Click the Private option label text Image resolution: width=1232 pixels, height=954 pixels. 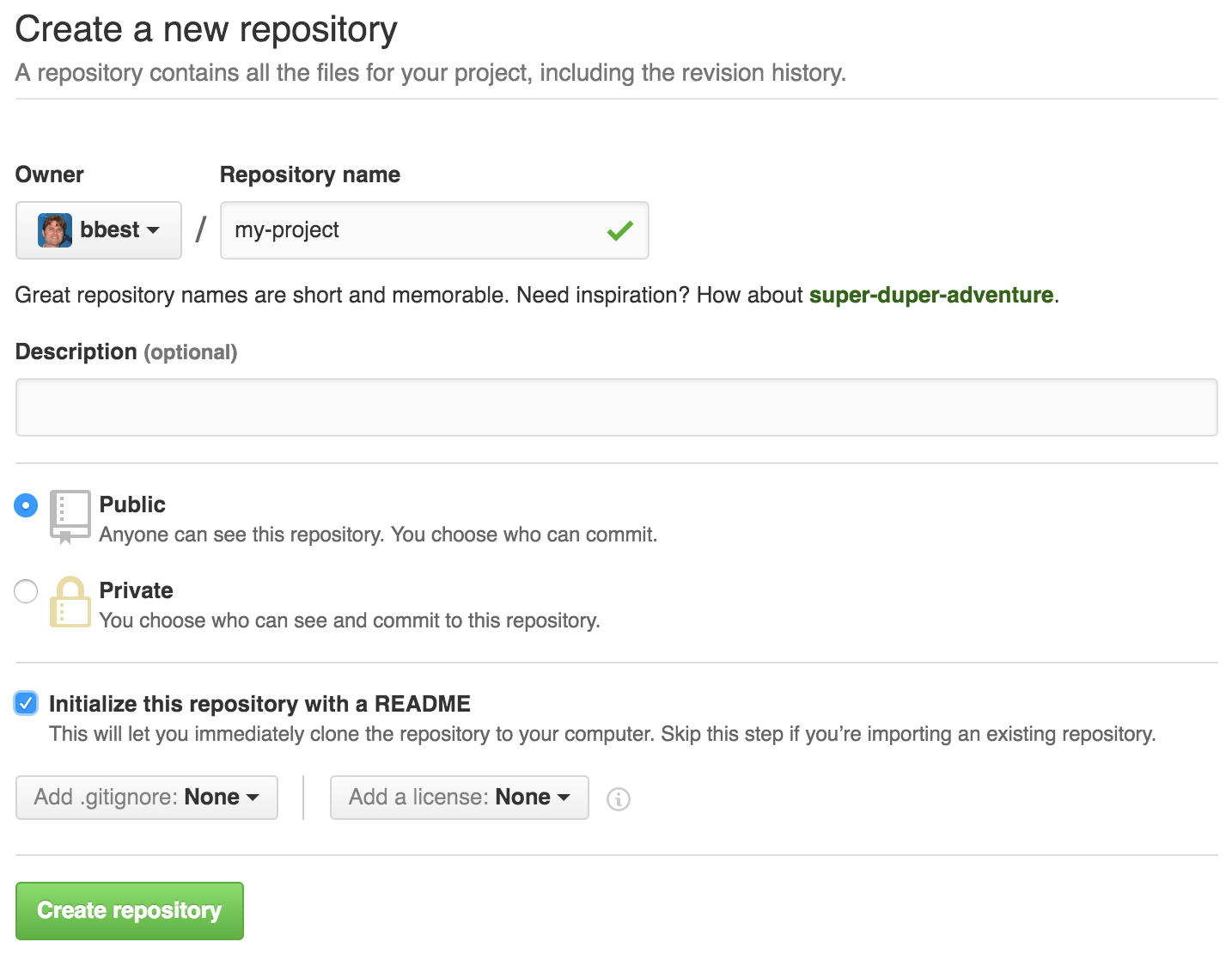click(x=136, y=590)
